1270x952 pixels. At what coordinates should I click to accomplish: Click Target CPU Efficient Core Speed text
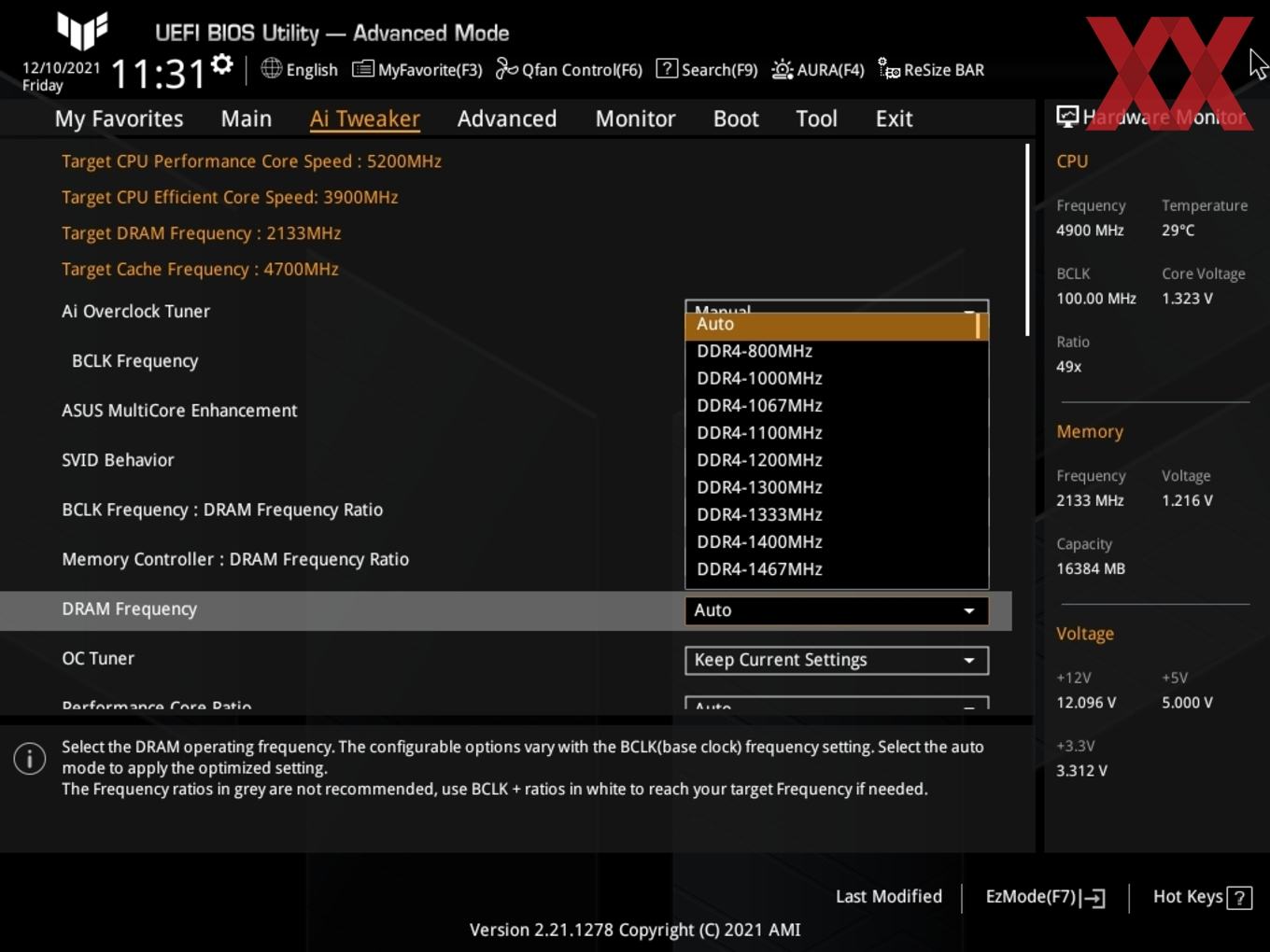(230, 197)
